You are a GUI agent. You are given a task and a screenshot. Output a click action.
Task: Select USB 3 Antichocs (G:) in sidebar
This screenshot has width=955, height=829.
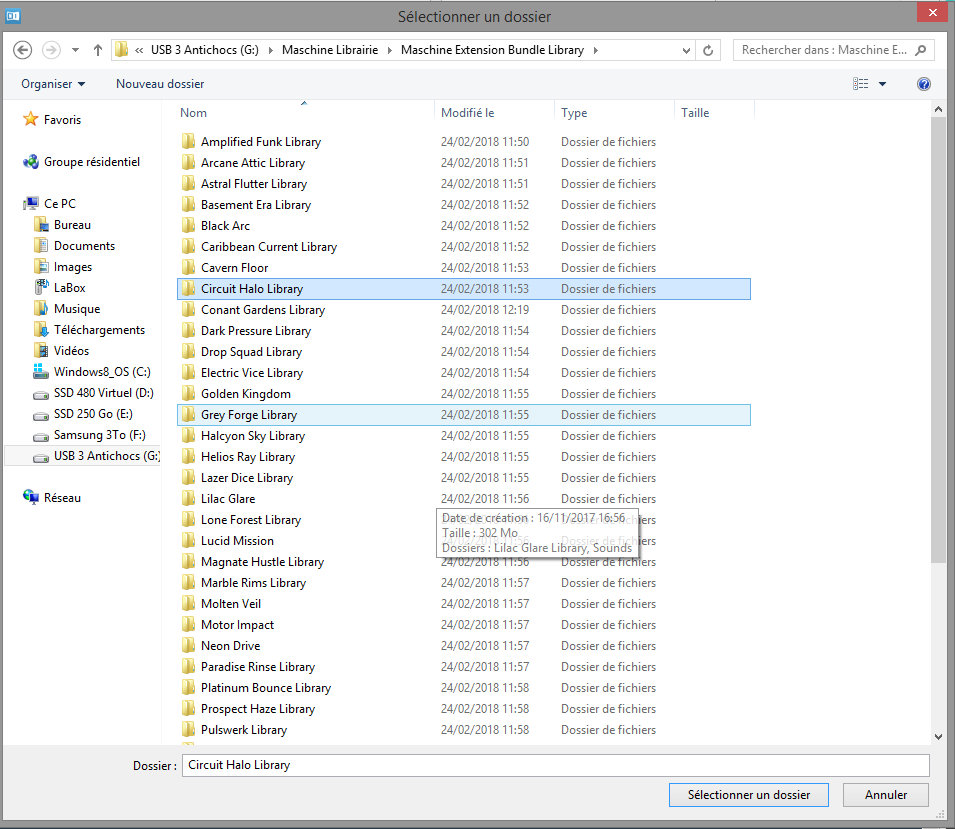tap(82, 456)
